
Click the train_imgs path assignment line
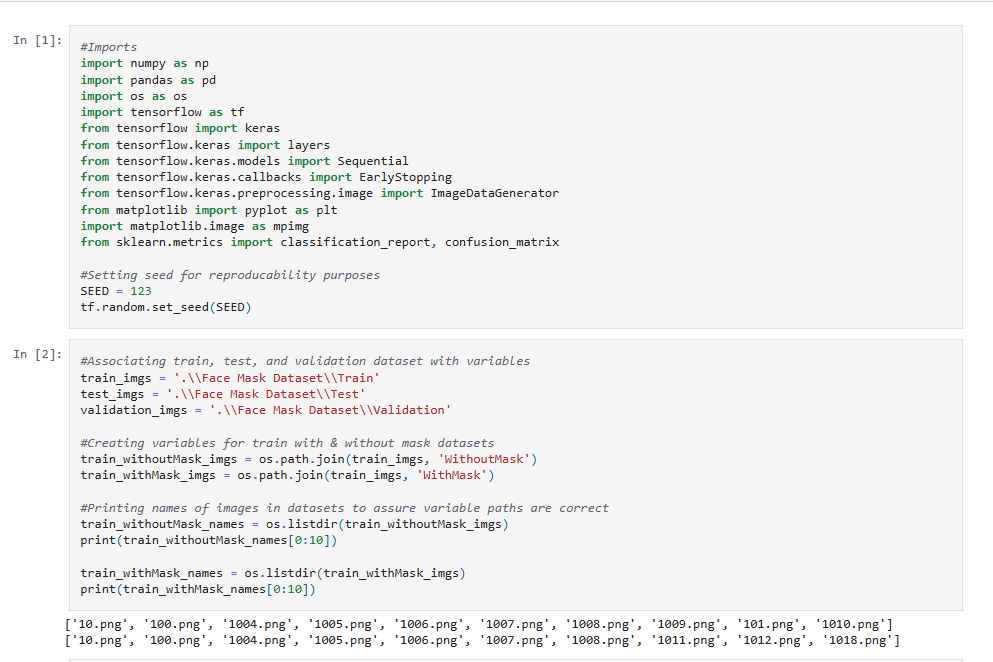[230, 377]
